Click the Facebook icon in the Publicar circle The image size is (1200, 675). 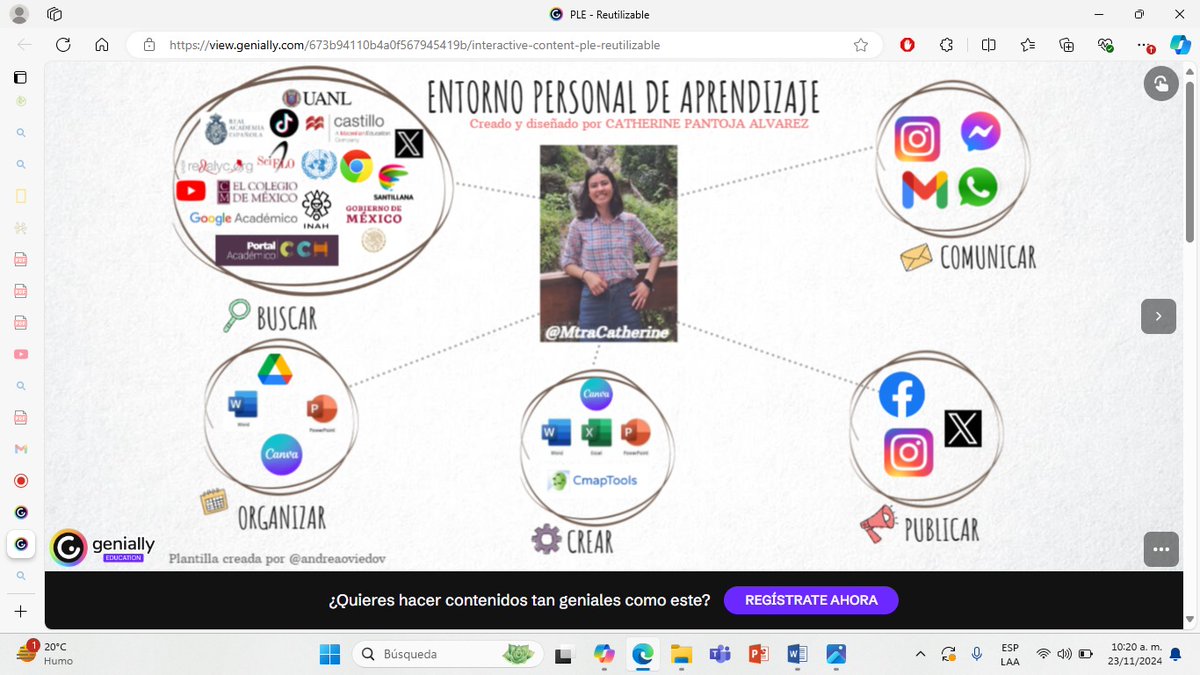click(x=901, y=395)
